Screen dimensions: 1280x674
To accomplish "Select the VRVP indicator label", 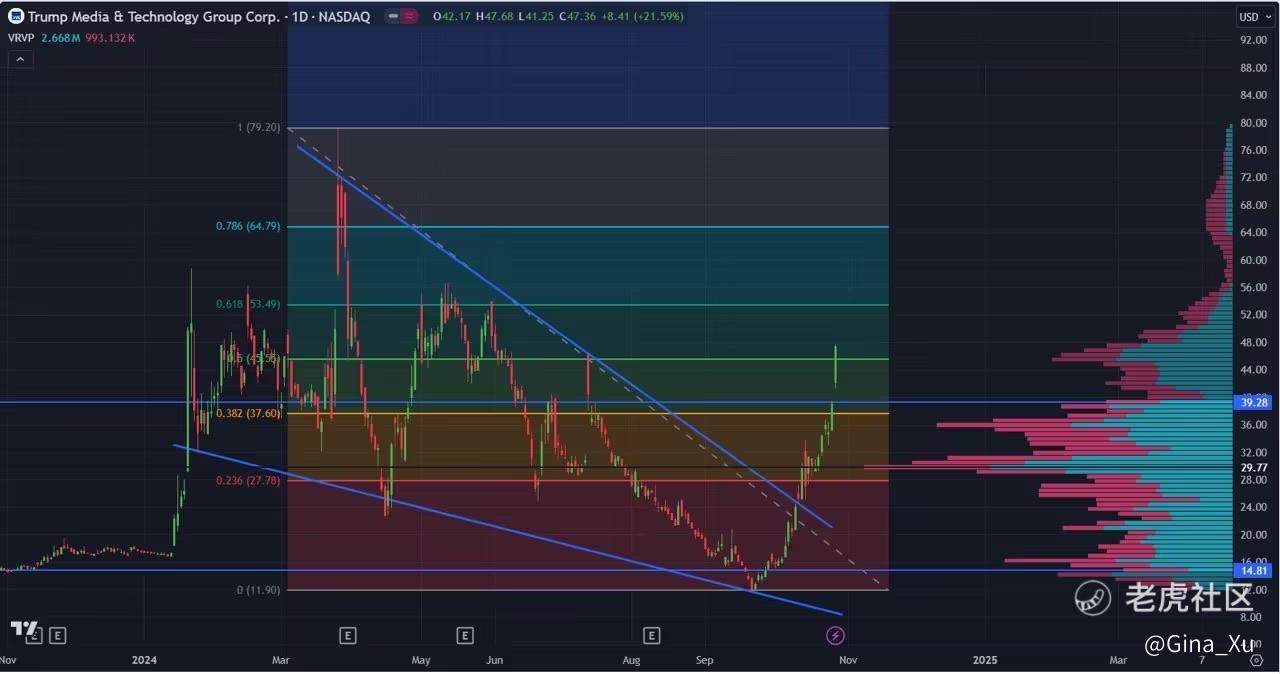I will [x=22, y=37].
